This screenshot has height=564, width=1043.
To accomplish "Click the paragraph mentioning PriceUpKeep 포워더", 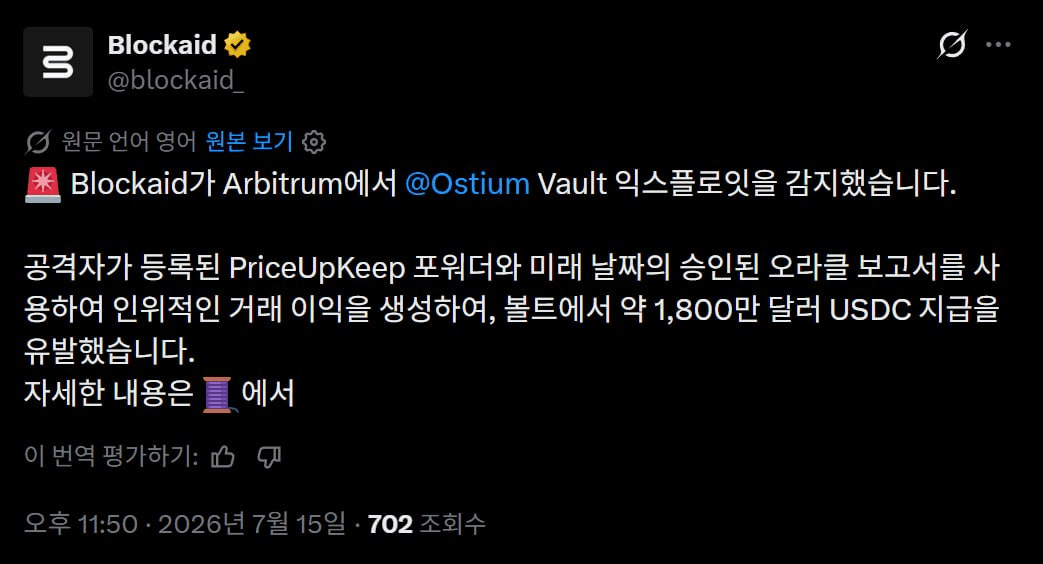I will click(x=512, y=309).
